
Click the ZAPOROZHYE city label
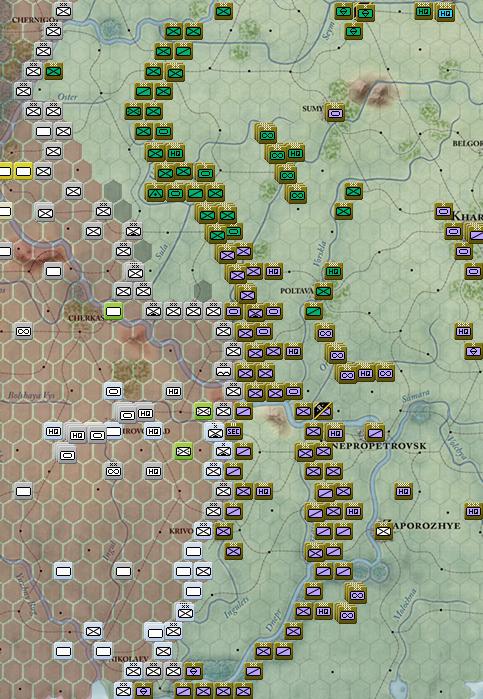(x=423, y=526)
